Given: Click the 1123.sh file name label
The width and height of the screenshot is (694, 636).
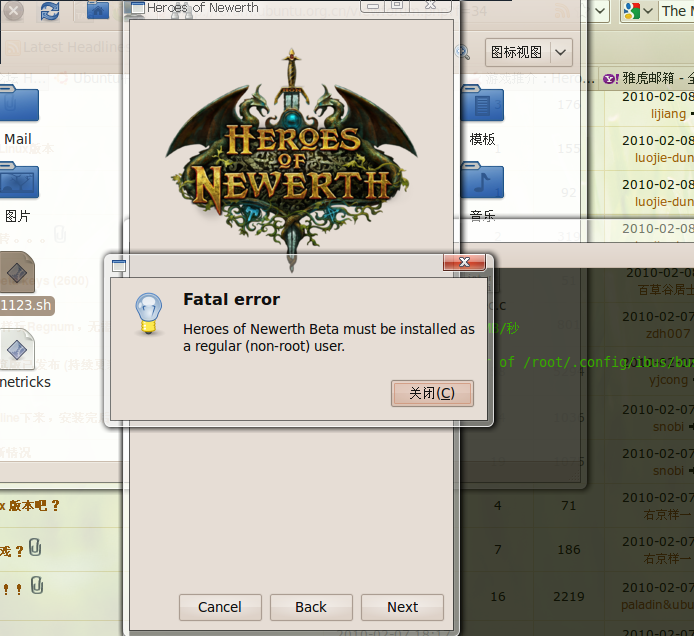Looking at the screenshot, I should pos(26,305).
